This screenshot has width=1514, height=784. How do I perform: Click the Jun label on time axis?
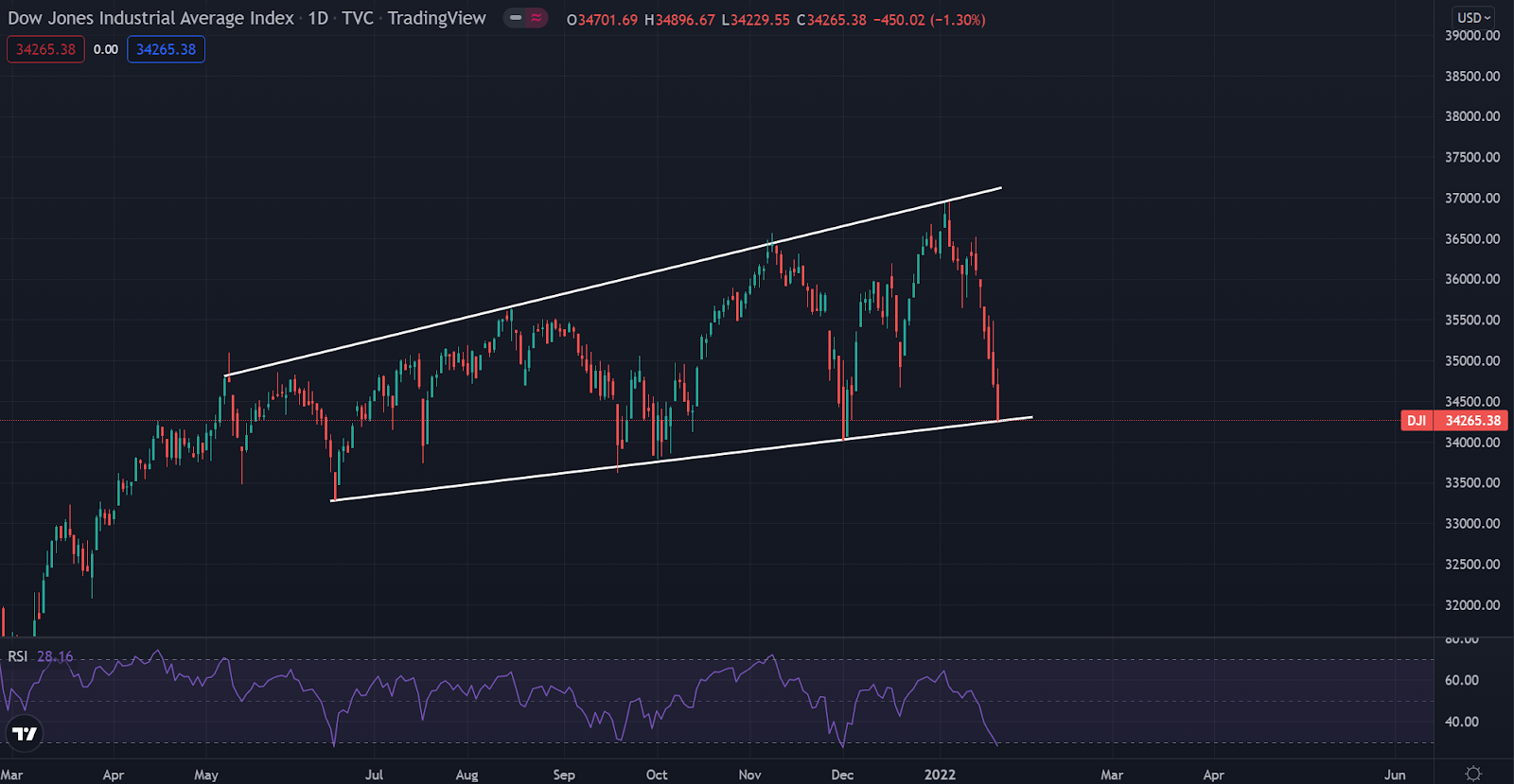(1395, 775)
